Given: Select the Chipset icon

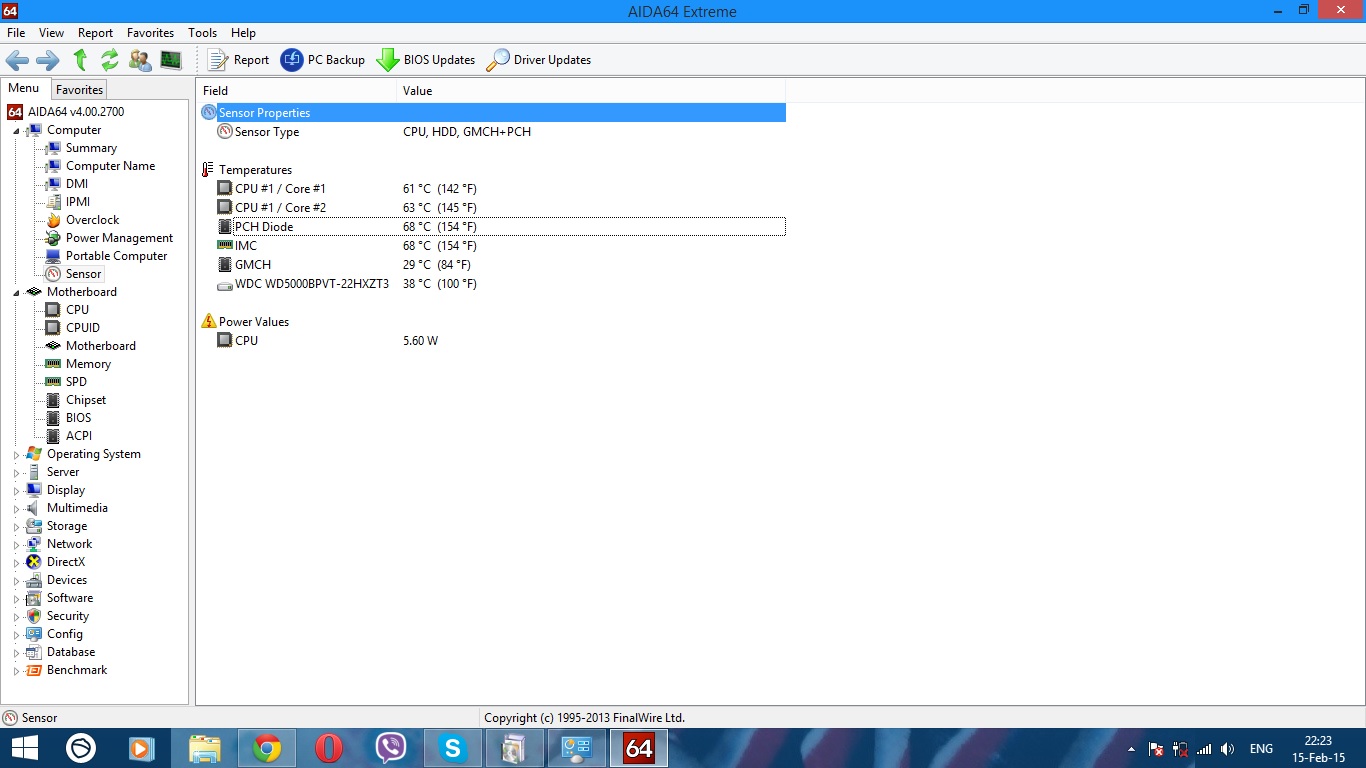Looking at the screenshot, I should coord(53,400).
